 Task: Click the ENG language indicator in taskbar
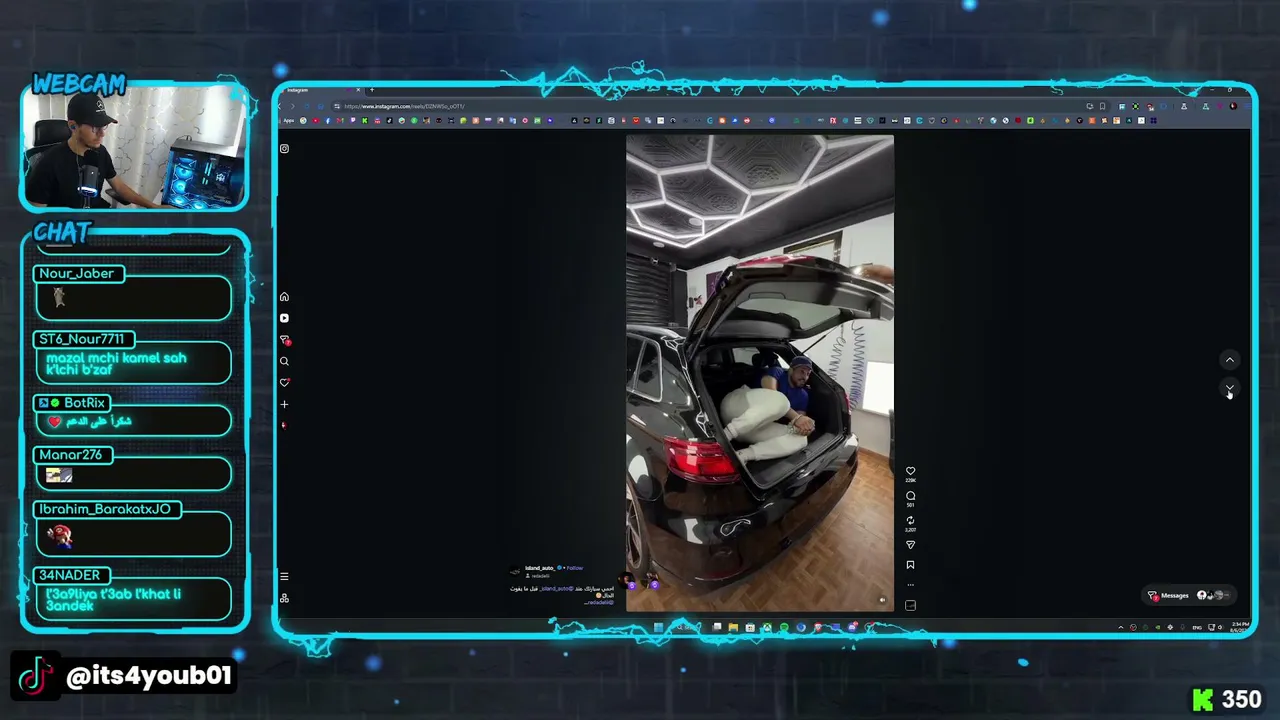point(1197,627)
